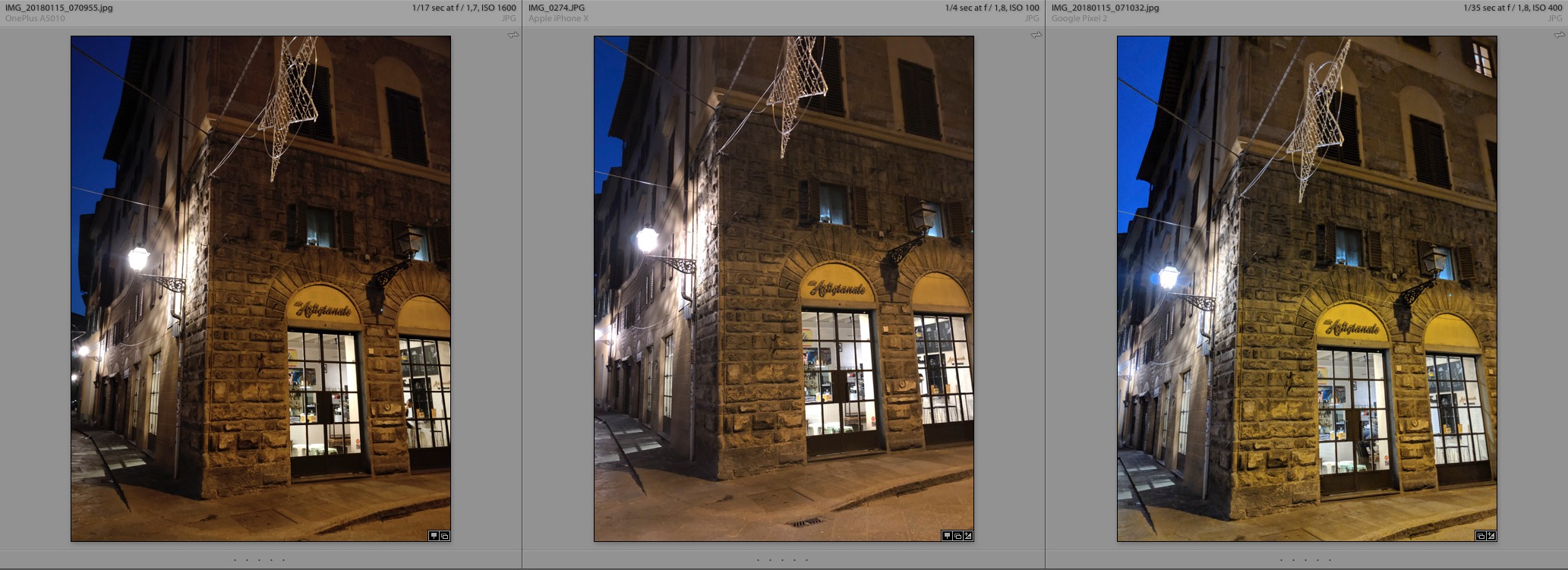
Task: Click the Google Pixel 2 camera label
Action: [x=1079, y=18]
